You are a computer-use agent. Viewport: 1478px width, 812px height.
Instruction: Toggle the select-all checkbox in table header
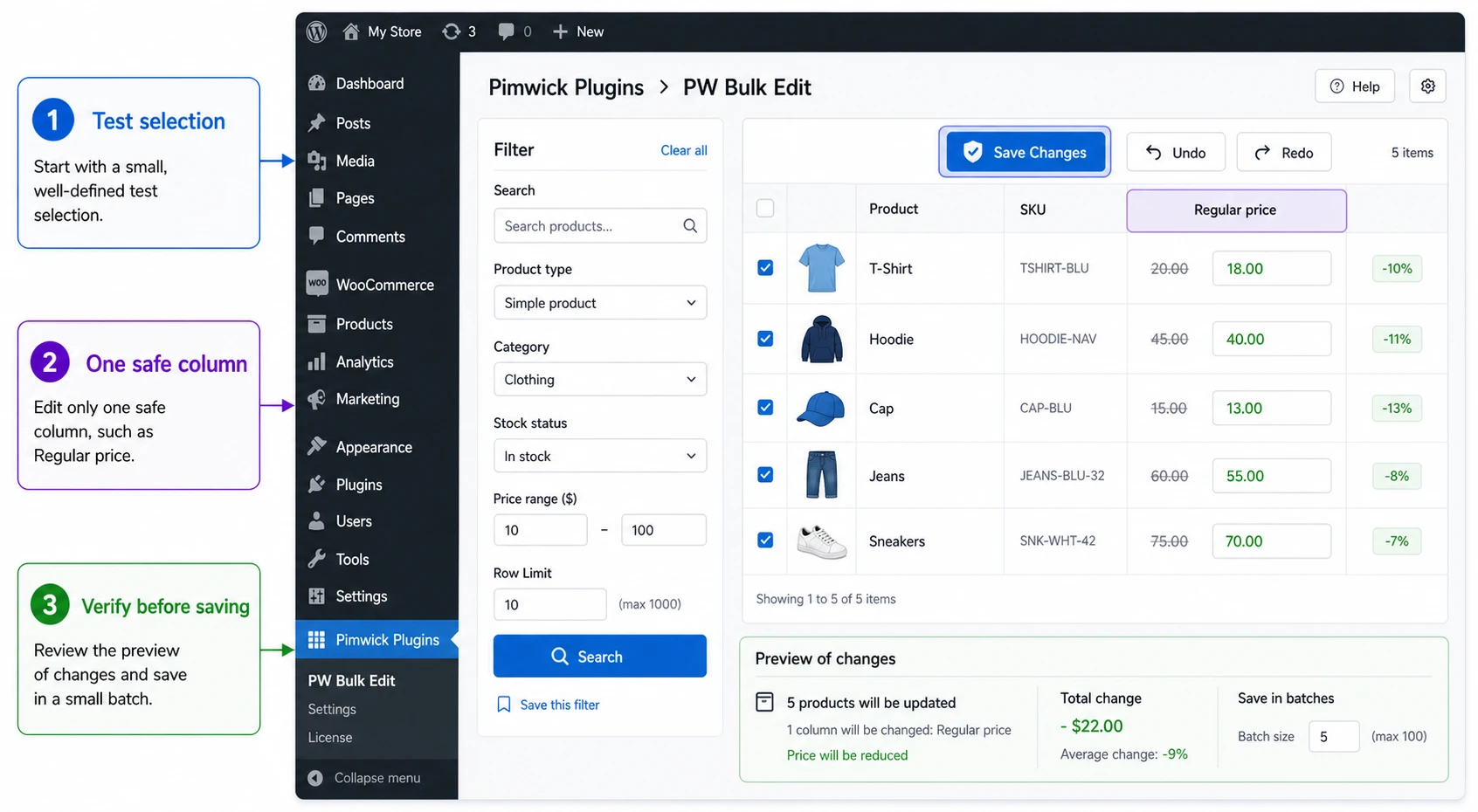(x=765, y=208)
